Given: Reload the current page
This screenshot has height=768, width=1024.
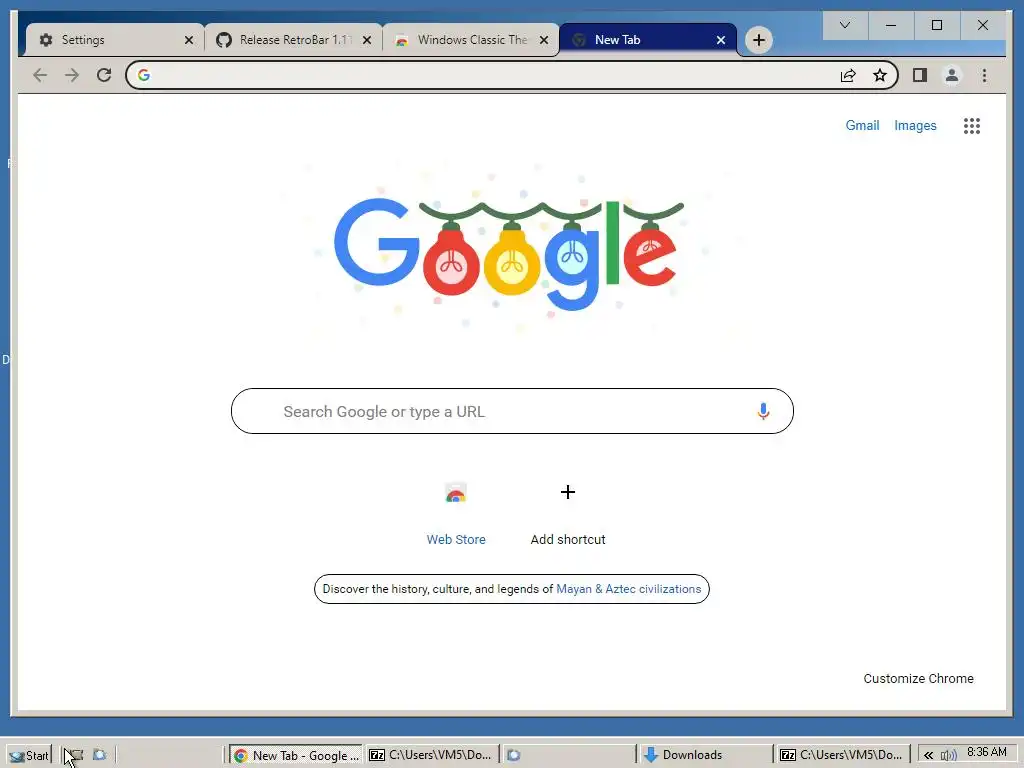Looking at the screenshot, I should point(104,76).
